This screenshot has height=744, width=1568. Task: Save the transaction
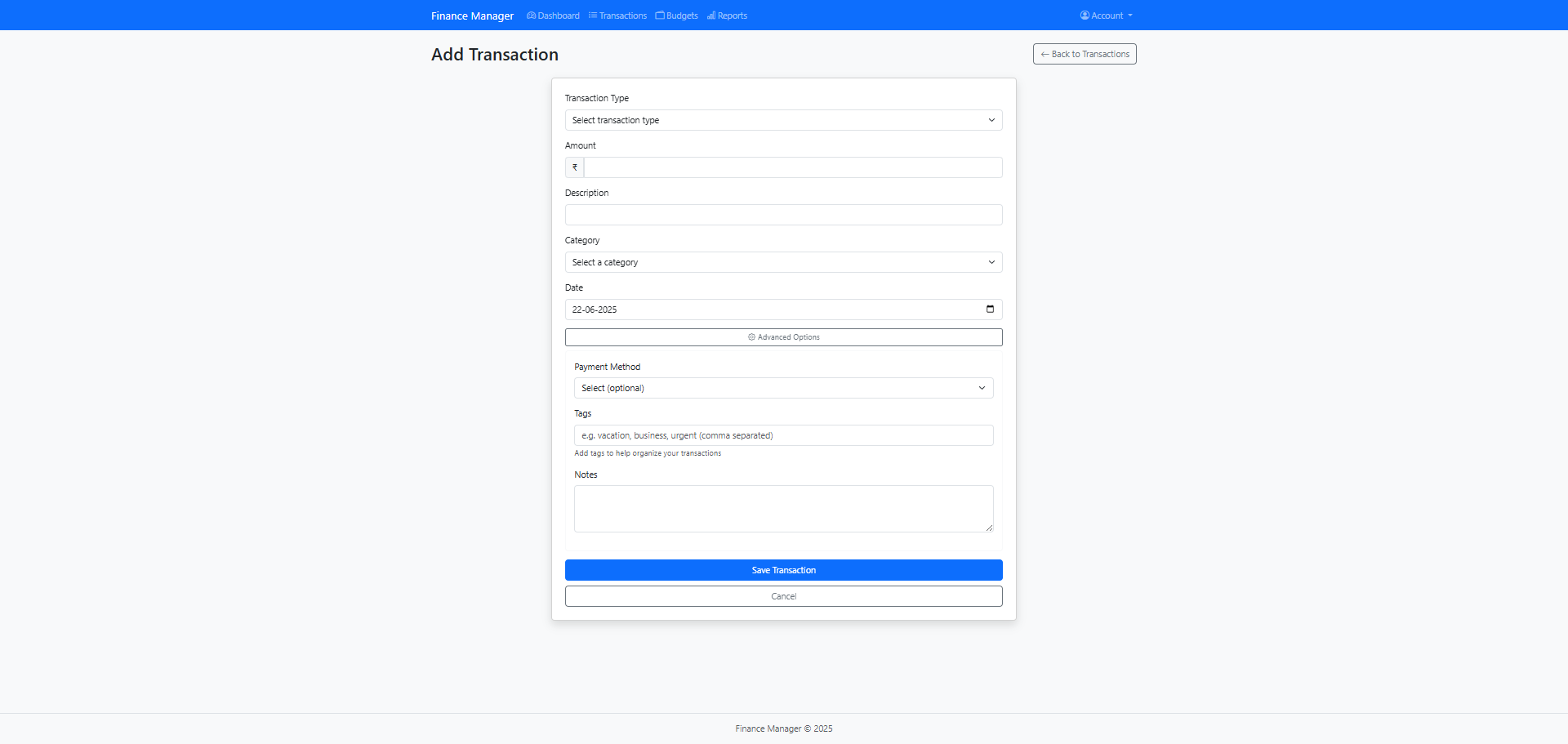[783, 570]
